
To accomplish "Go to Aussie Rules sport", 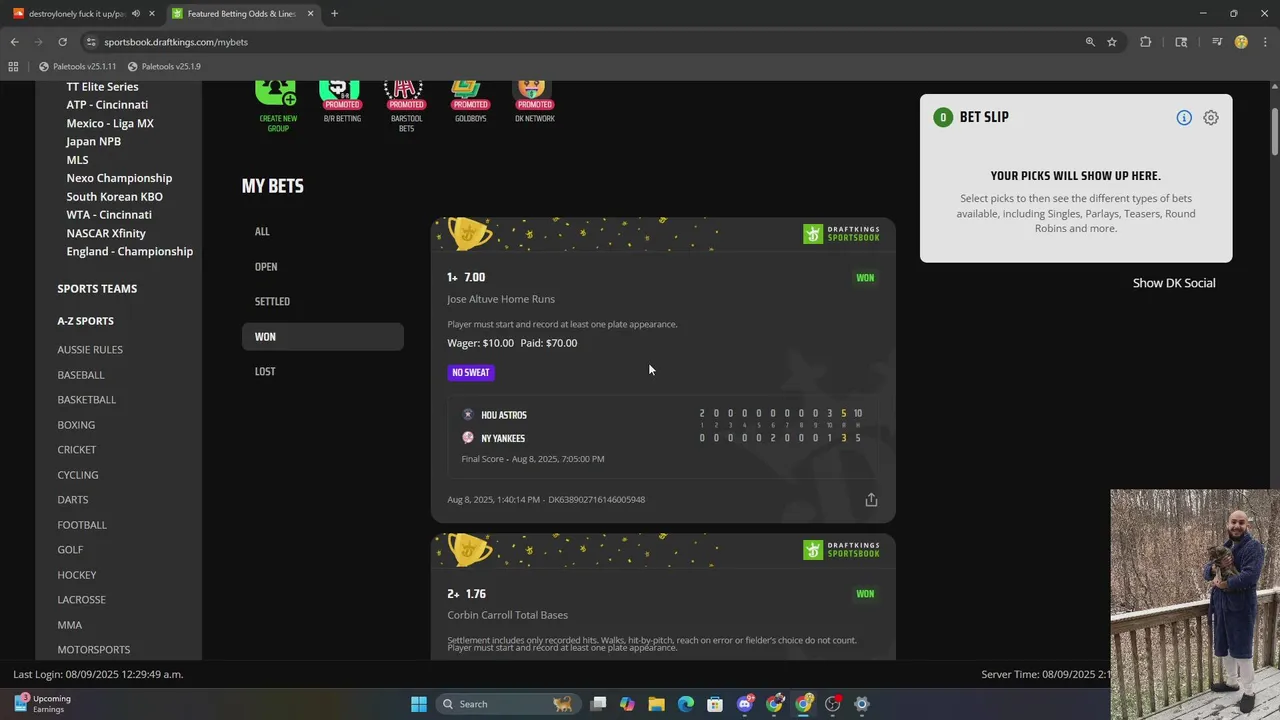I will [x=90, y=349].
